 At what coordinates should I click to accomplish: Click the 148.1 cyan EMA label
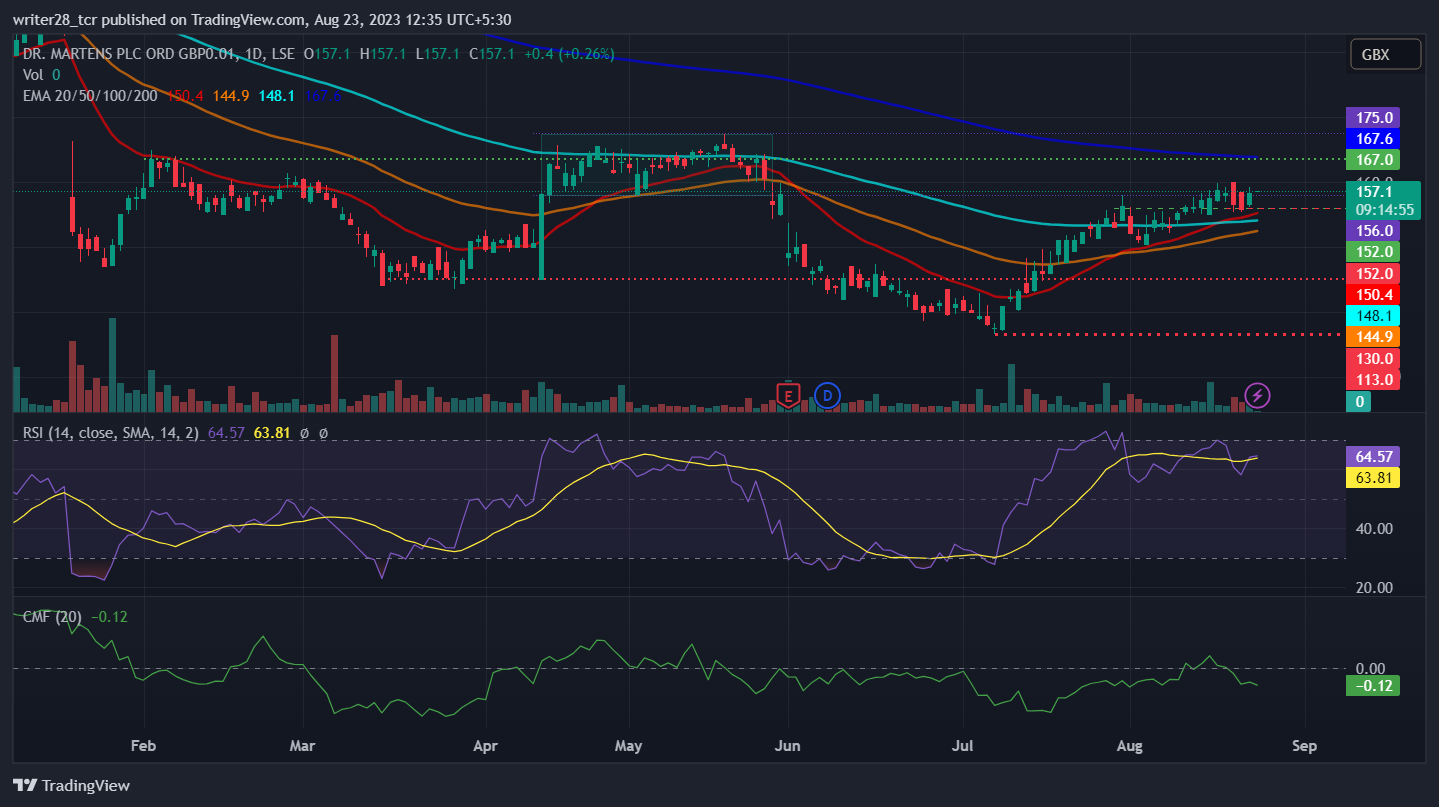click(1372, 315)
